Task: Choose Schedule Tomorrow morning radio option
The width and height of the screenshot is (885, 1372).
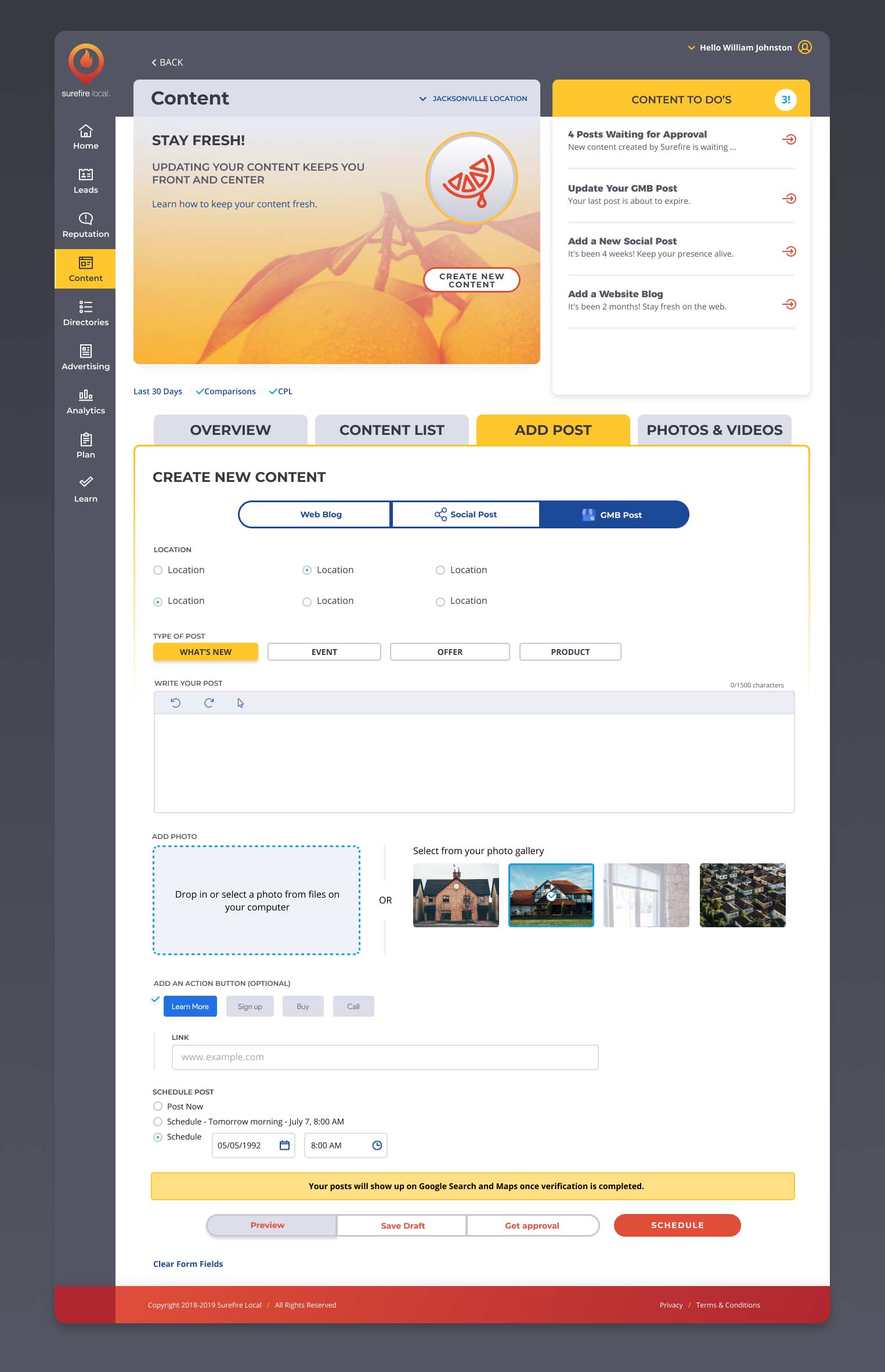Action: [x=158, y=1121]
